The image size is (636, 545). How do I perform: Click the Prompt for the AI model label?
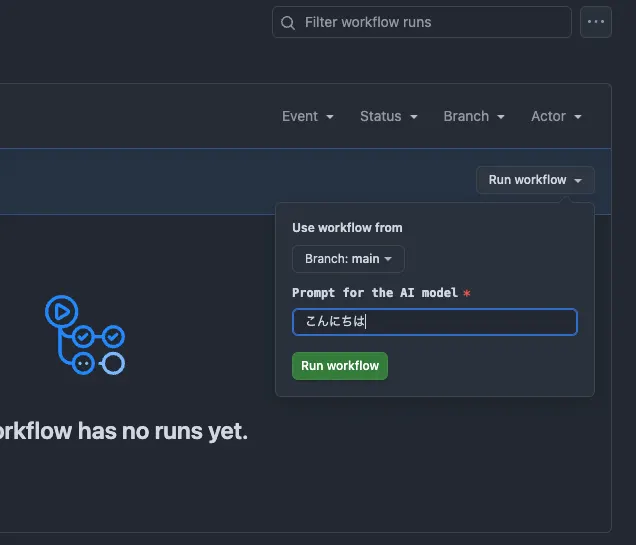coord(375,293)
